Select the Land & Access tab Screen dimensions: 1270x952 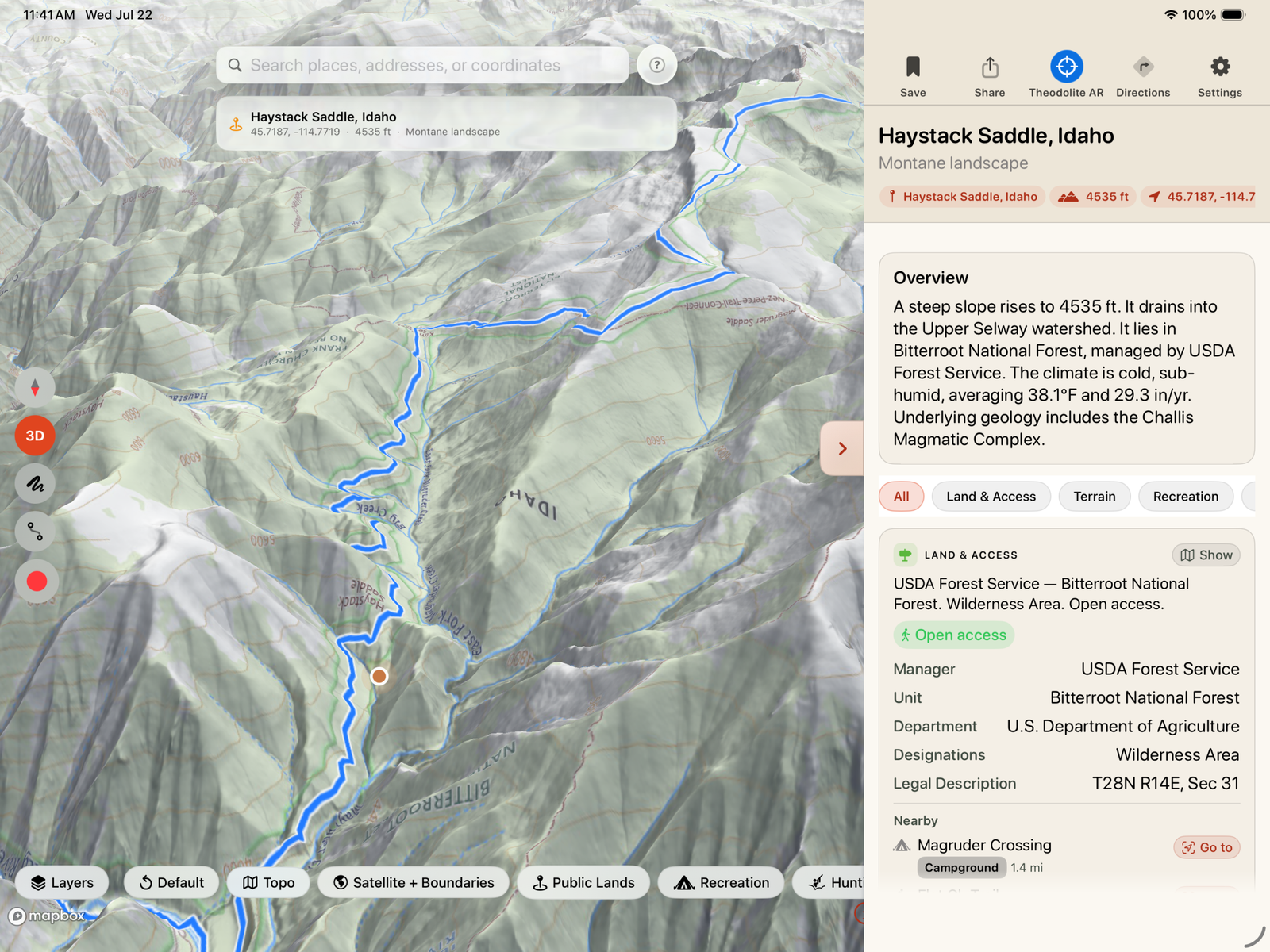[991, 497]
